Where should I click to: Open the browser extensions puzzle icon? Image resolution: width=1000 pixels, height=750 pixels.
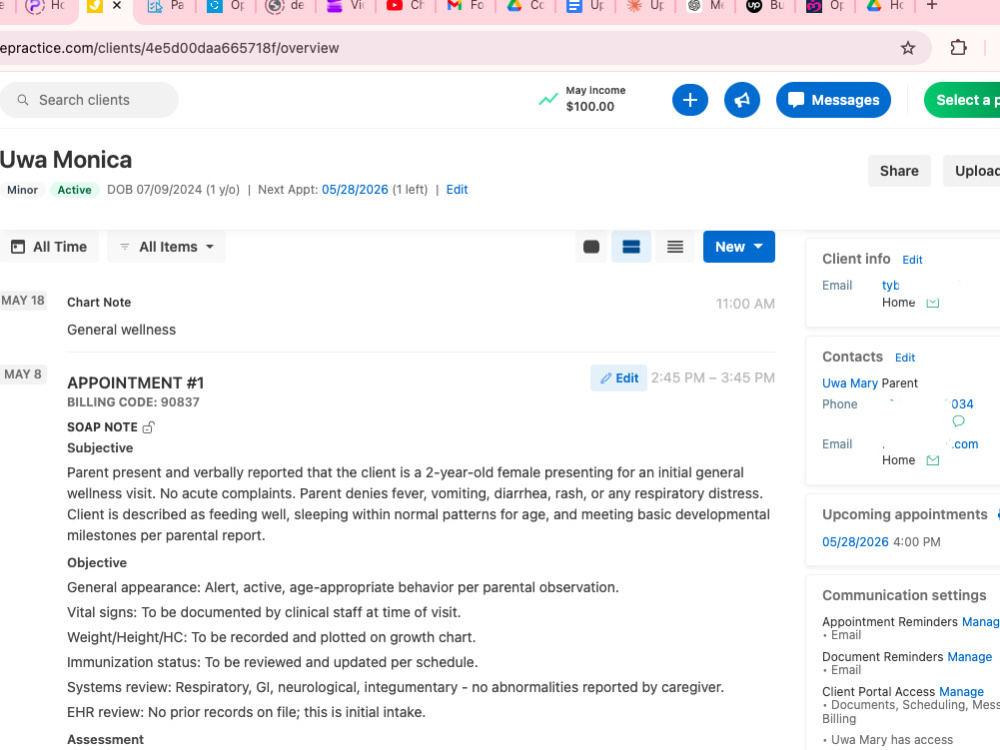(x=958, y=48)
